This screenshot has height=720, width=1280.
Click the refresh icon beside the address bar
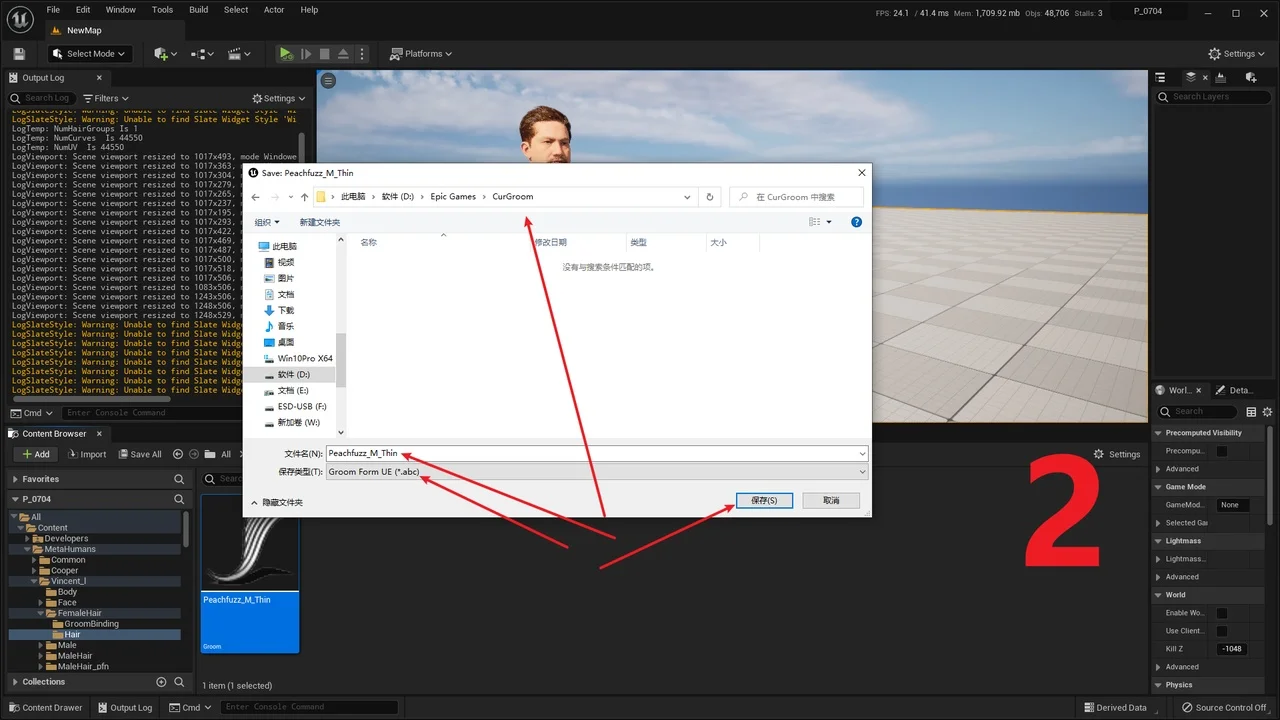tap(710, 197)
